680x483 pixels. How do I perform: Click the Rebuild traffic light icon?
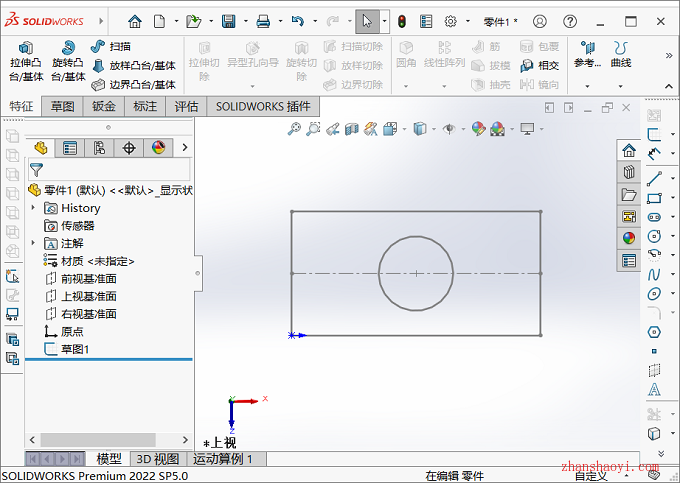[x=402, y=21]
